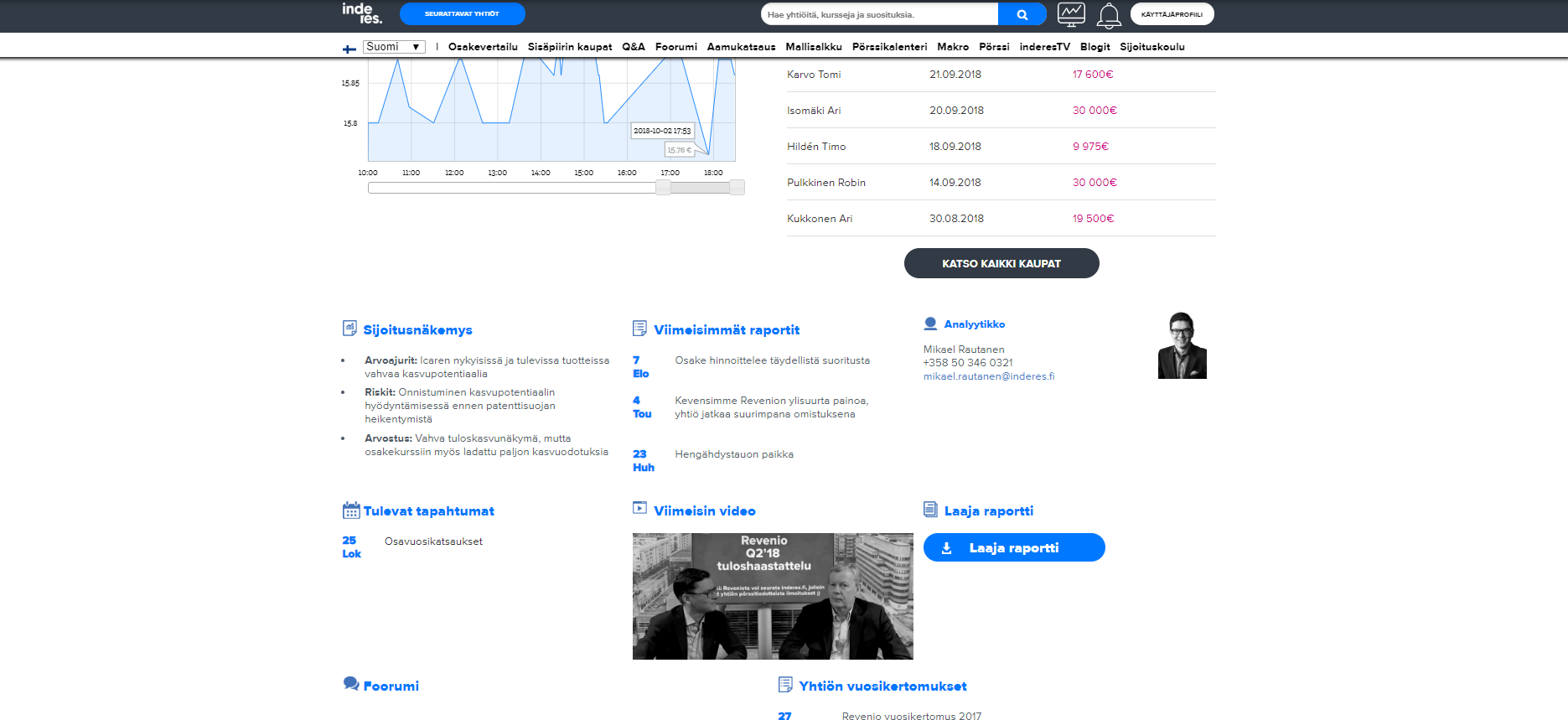Open the Käyttäjäprofiili user menu
Viewport: 1568px width, 720px height.
click(1172, 14)
